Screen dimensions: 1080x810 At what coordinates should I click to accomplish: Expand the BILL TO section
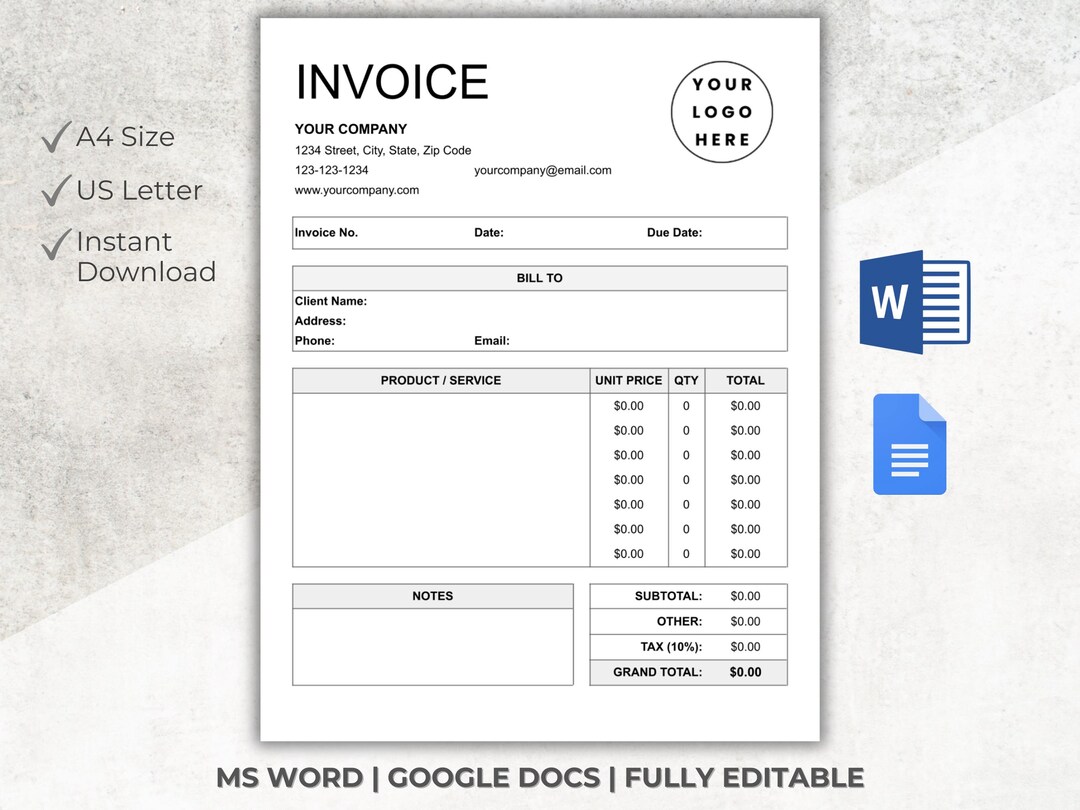coord(539,278)
